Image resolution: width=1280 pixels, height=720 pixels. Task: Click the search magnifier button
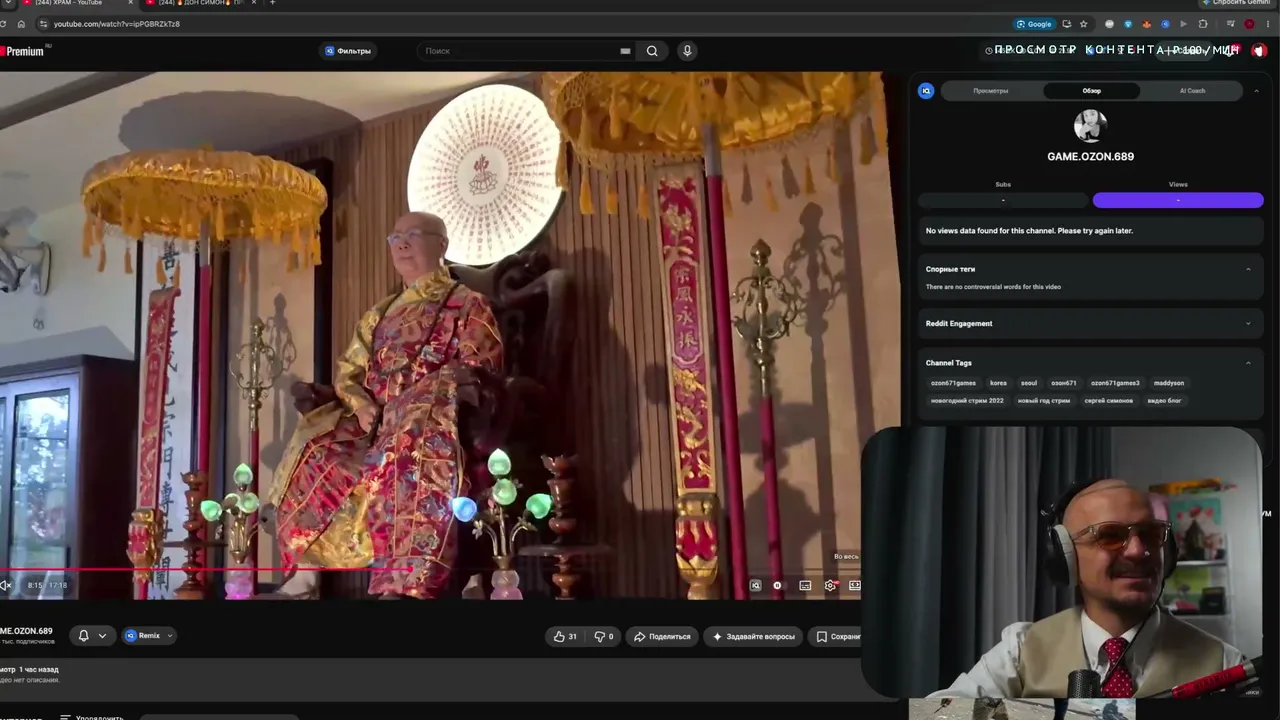652,51
